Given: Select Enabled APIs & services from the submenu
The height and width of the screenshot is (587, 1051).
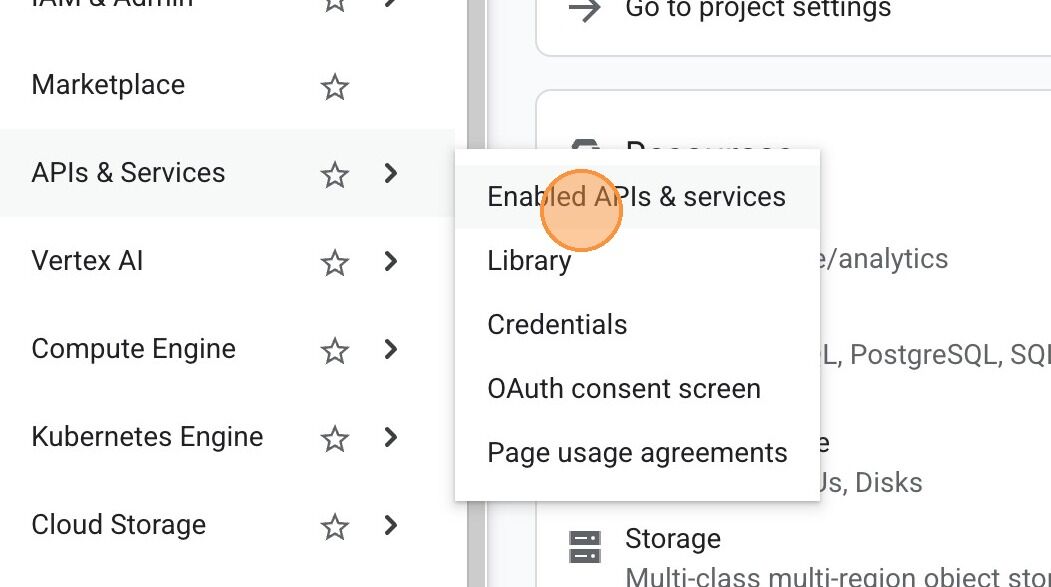Looking at the screenshot, I should click(636, 197).
